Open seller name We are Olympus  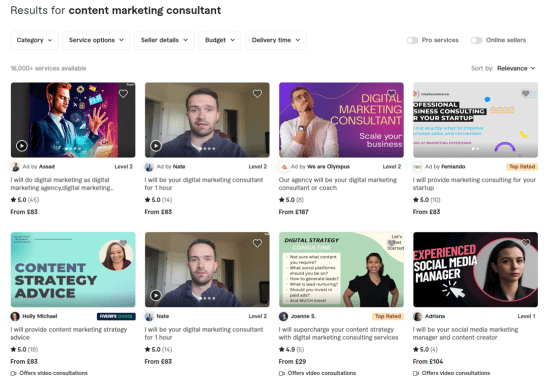(x=328, y=167)
